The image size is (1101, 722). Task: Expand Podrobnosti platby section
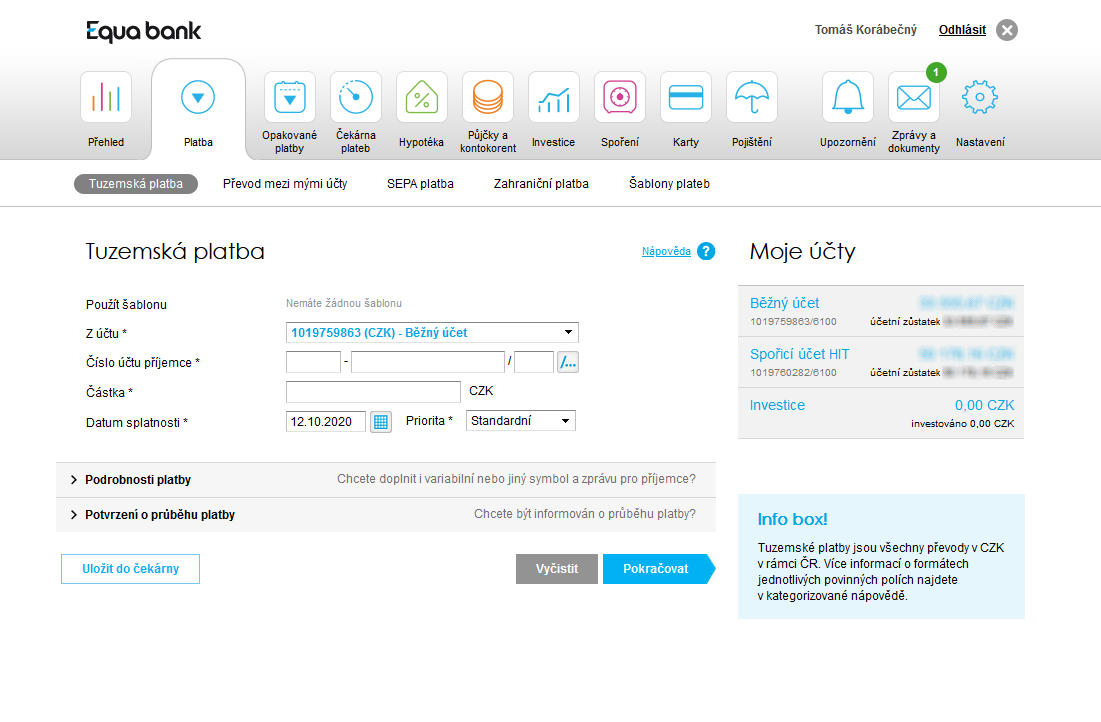(x=138, y=480)
